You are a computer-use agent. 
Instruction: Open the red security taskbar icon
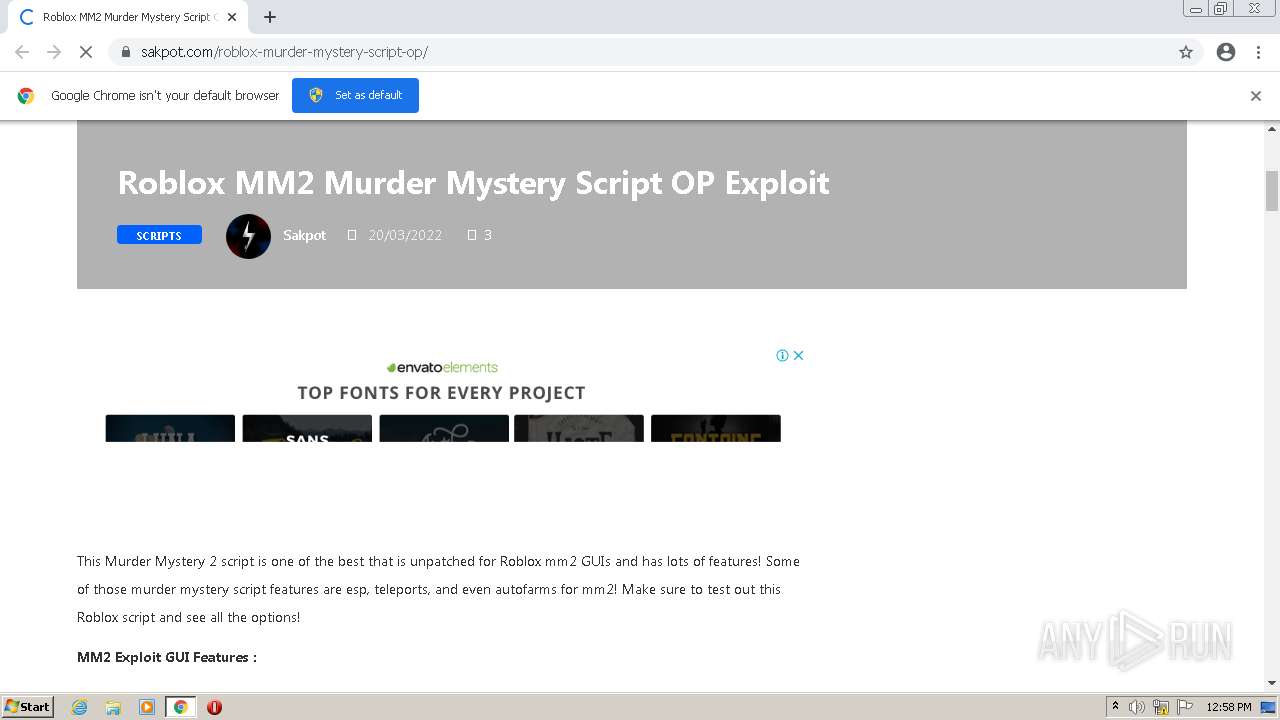pyautogui.click(x=214, y=707)
